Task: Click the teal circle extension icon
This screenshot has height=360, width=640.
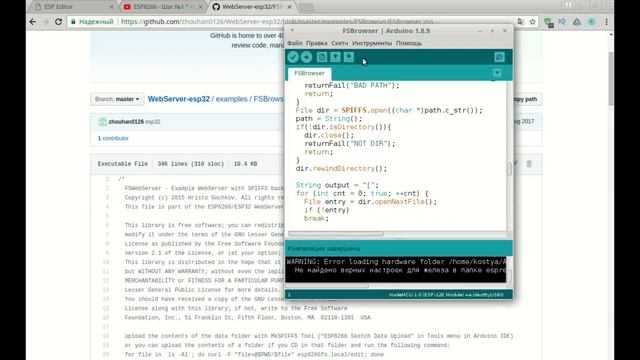Action: point(591,22)
